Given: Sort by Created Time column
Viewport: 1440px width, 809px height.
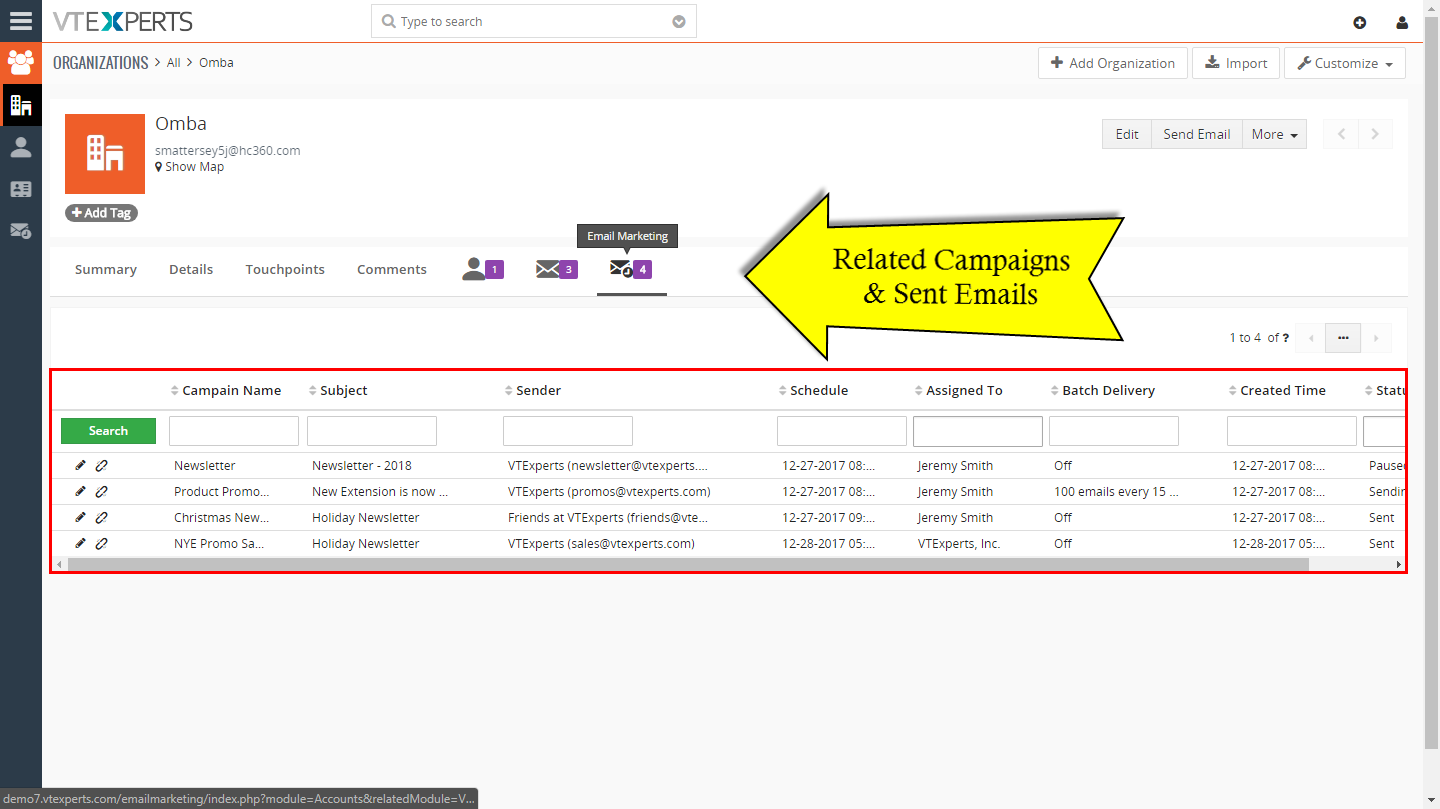Looking at the screenshot, I should (1277, 390).
